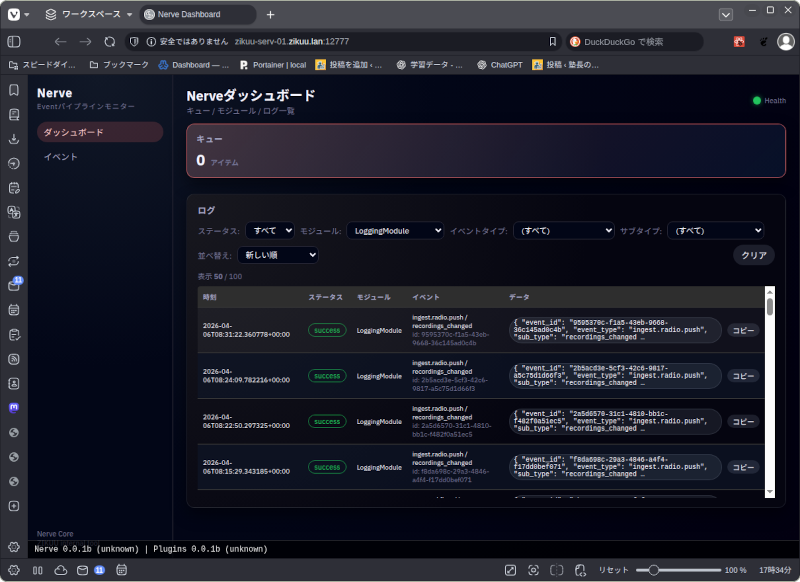Bookmark this page via the address bar icon
The image size is (800, 582).
(552, 42)
